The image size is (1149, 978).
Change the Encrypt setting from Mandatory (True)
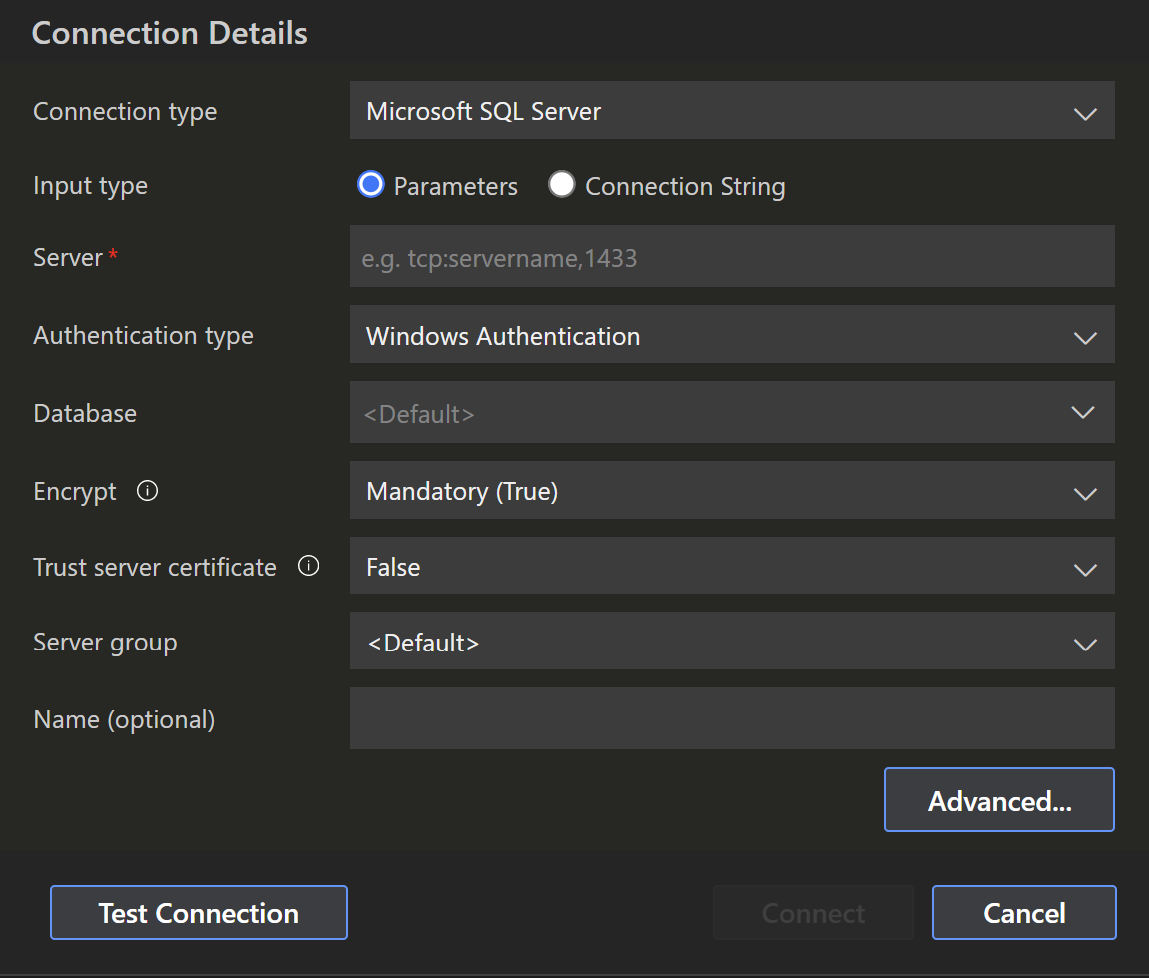(732, 490)
